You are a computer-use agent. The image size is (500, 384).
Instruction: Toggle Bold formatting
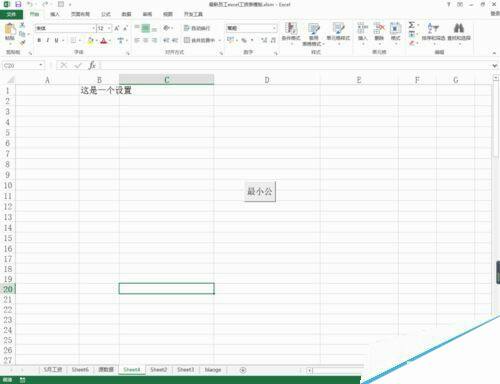[x=39, y=40]
